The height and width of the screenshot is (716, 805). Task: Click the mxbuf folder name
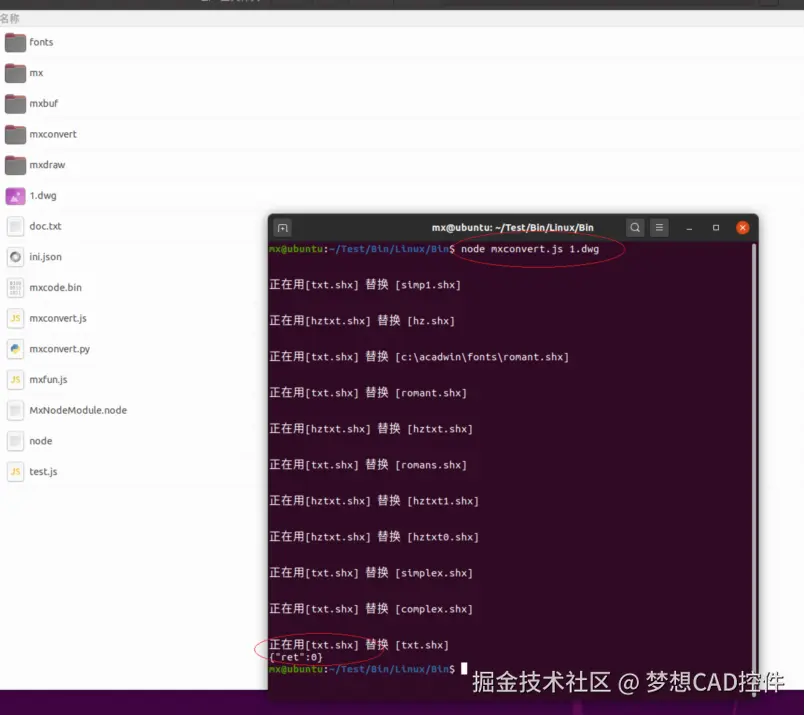pyautogui.click(x=44, y=104)
